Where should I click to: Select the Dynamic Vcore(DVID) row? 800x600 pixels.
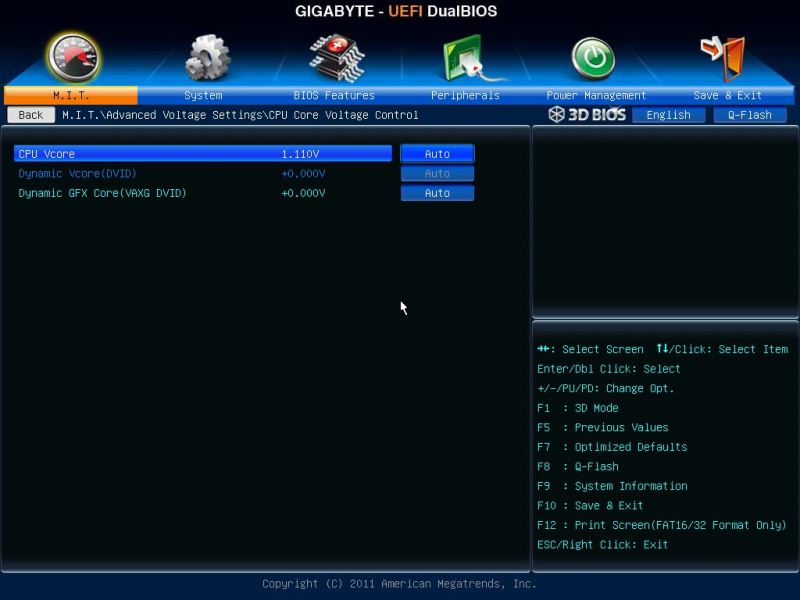click(203, 173)
